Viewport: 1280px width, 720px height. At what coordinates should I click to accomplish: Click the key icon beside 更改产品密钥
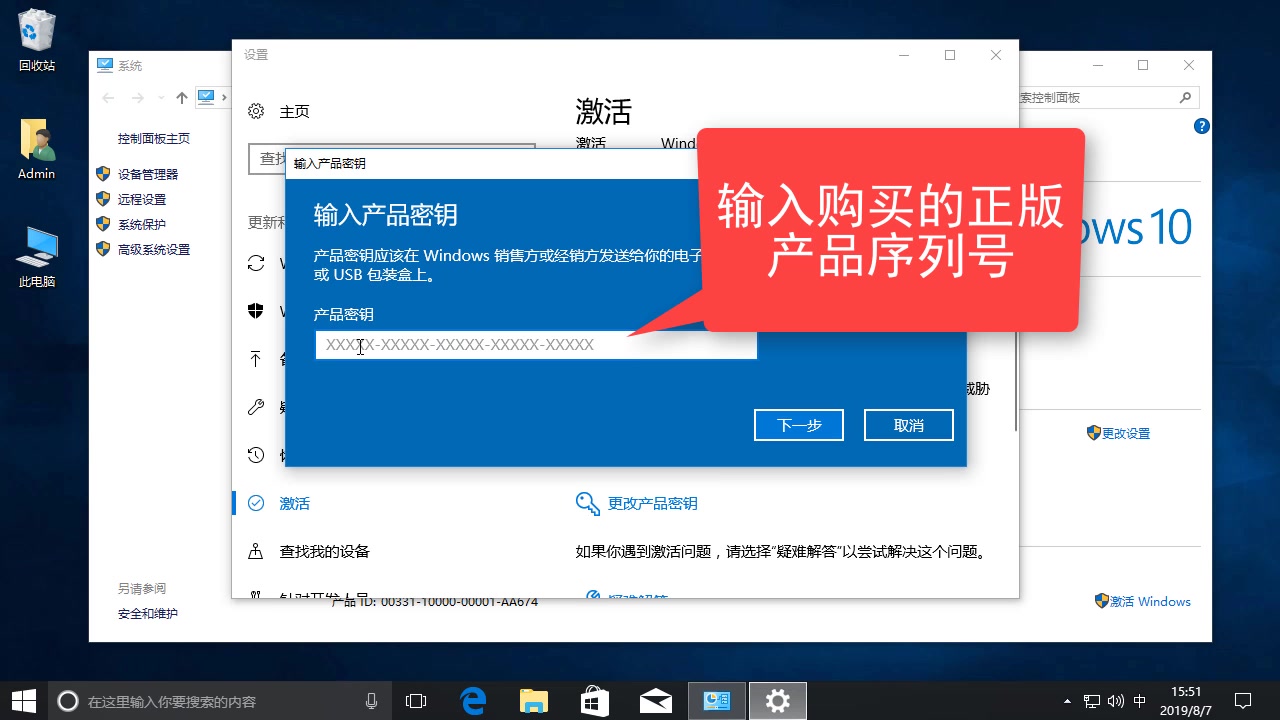point(585,503)
